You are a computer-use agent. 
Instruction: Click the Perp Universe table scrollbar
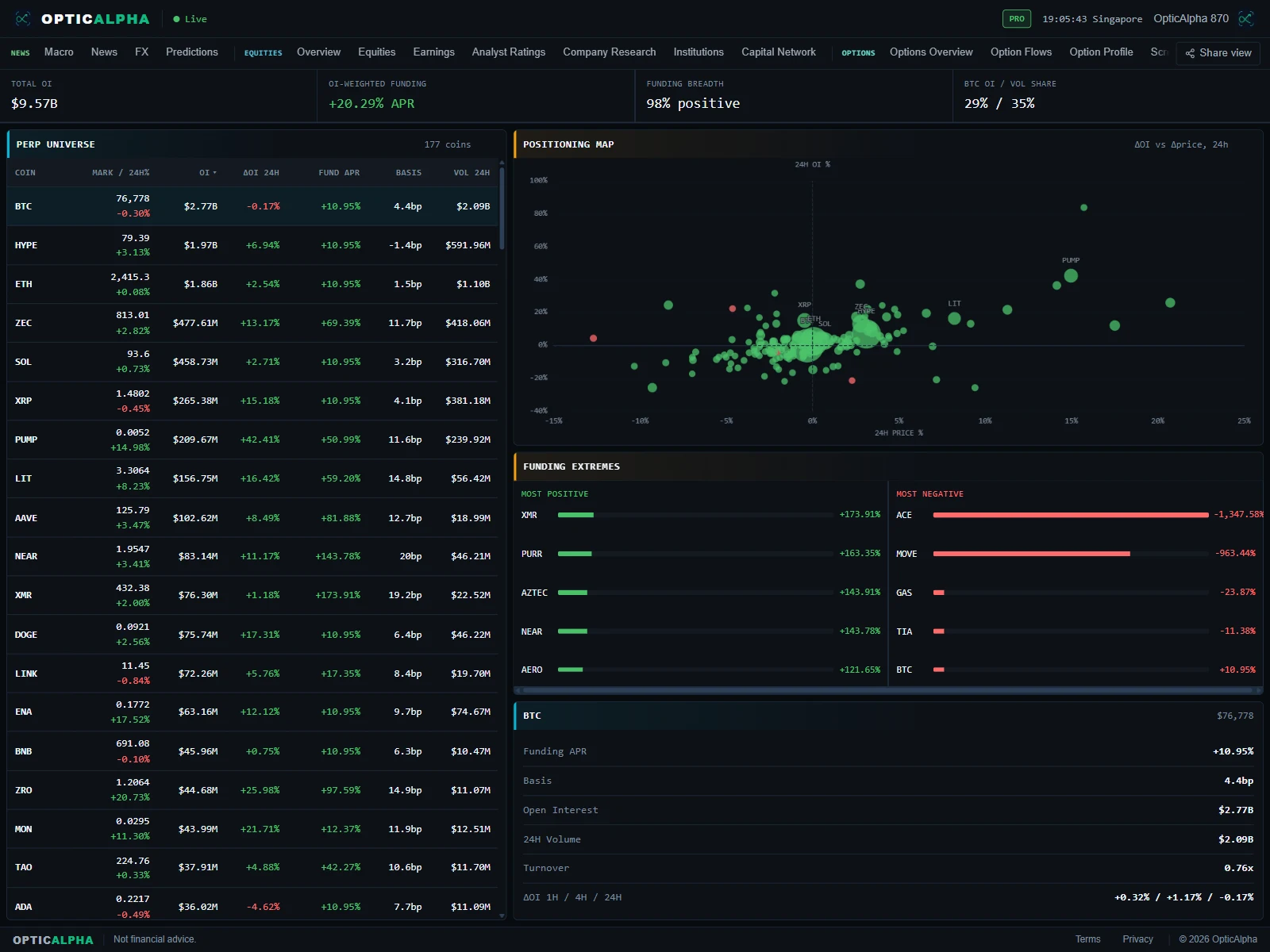coord(502,208)
